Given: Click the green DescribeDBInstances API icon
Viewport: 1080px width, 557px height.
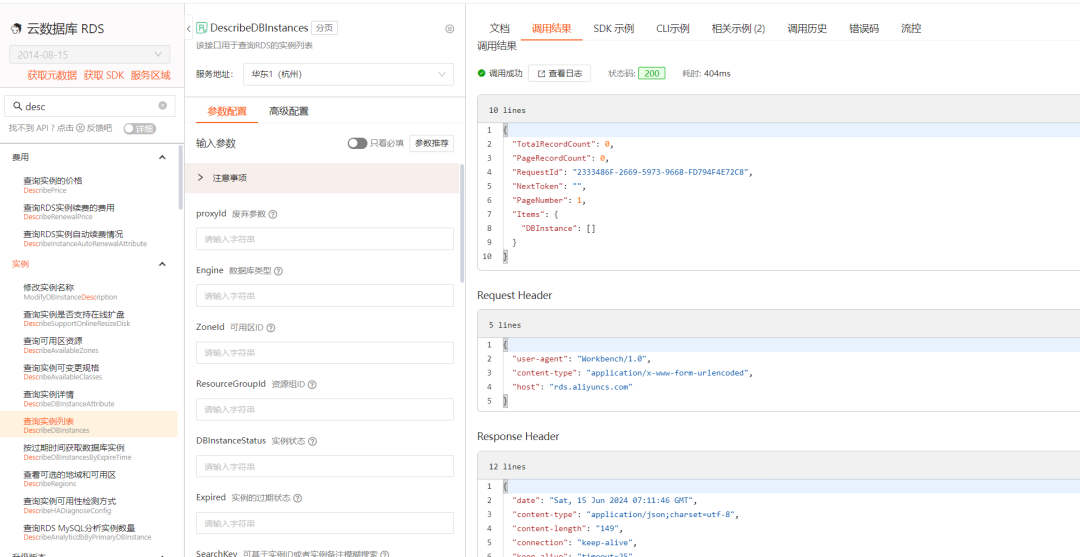Looking at the screenshot, I should (x=202, y=28).
